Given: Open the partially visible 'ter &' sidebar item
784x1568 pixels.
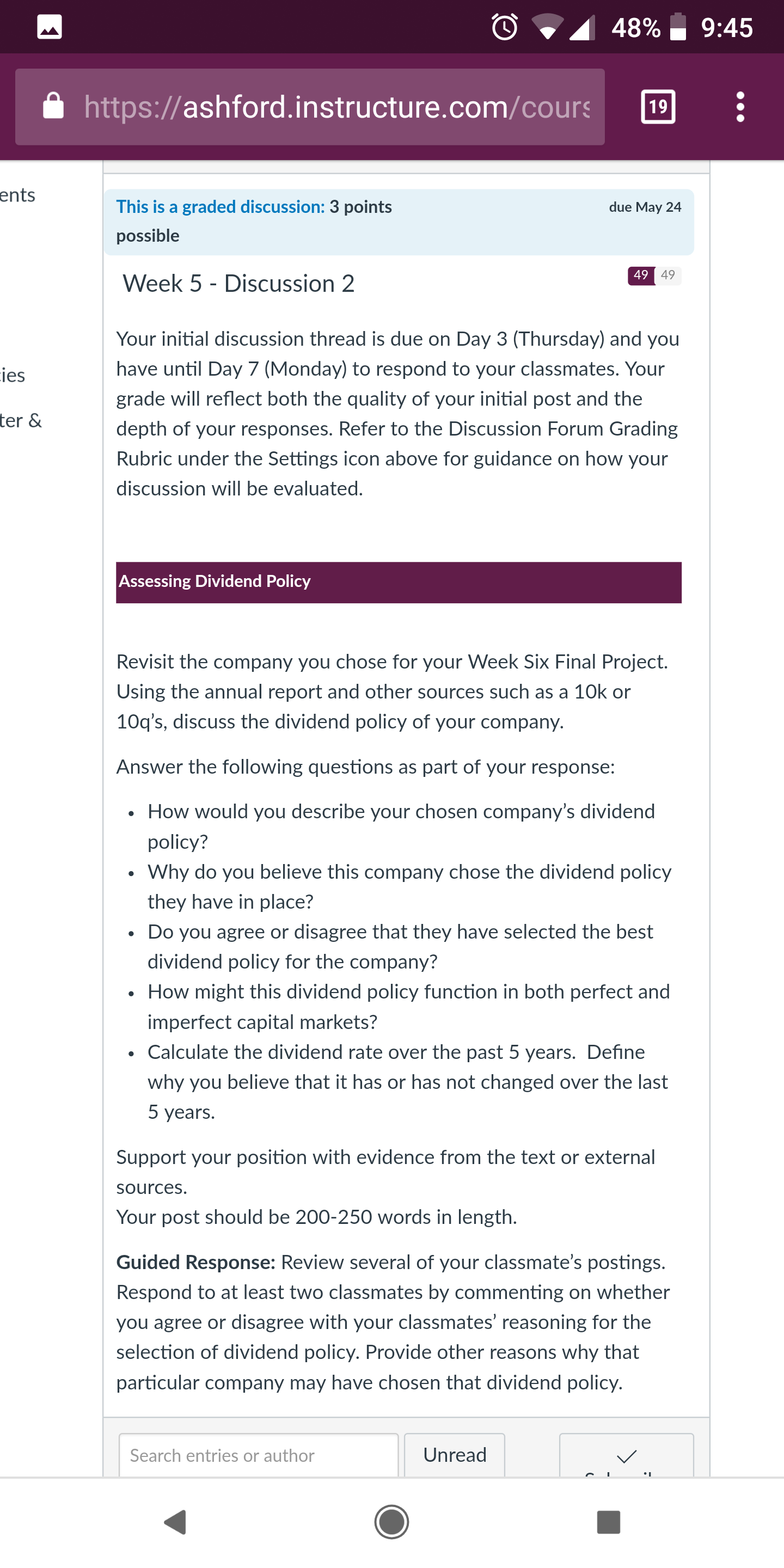Looking at the screenshot, I should click(x=21, y=420).
